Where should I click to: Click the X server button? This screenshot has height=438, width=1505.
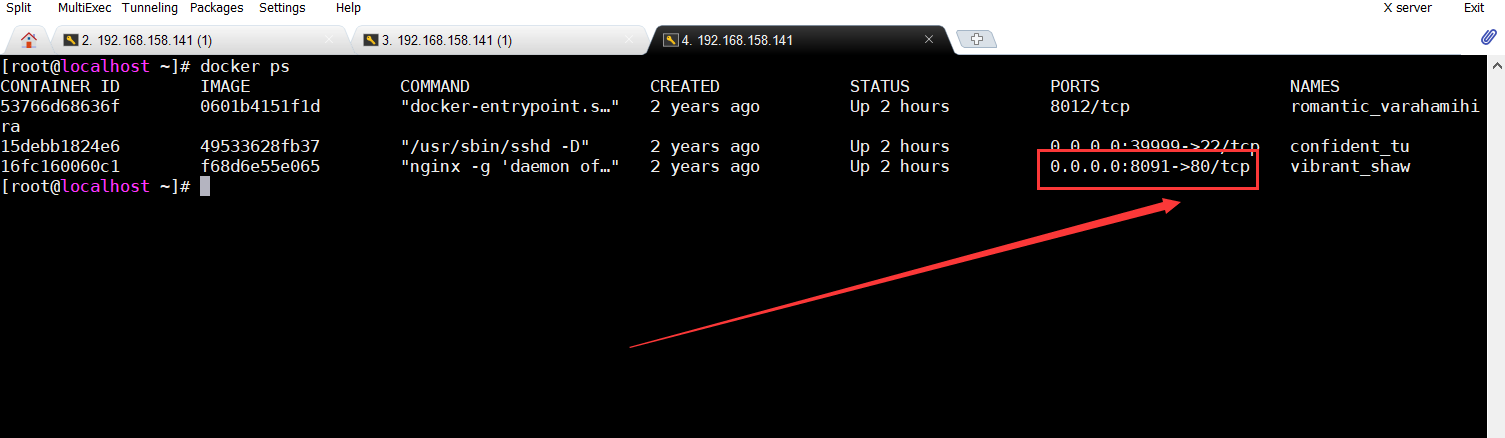(1407, 8)
